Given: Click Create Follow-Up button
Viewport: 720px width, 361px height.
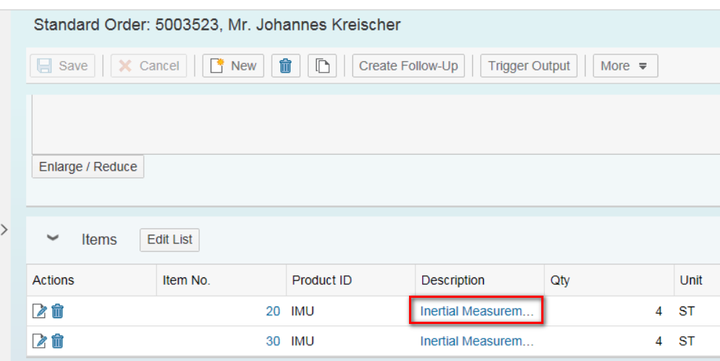Looking at the screenshot, I should (x=408, y=66).
